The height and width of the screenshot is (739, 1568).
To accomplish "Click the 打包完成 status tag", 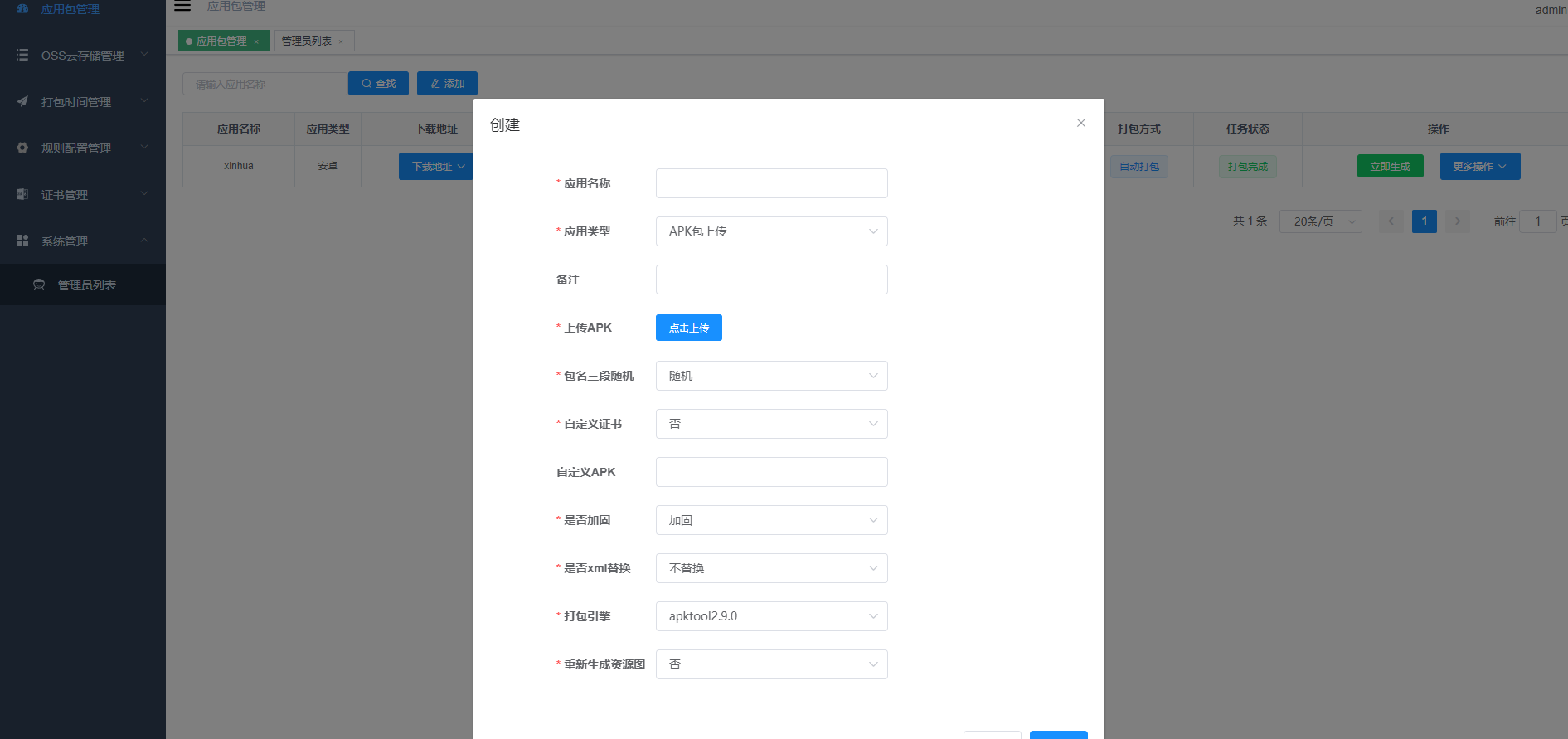I will click(1248, 167).
